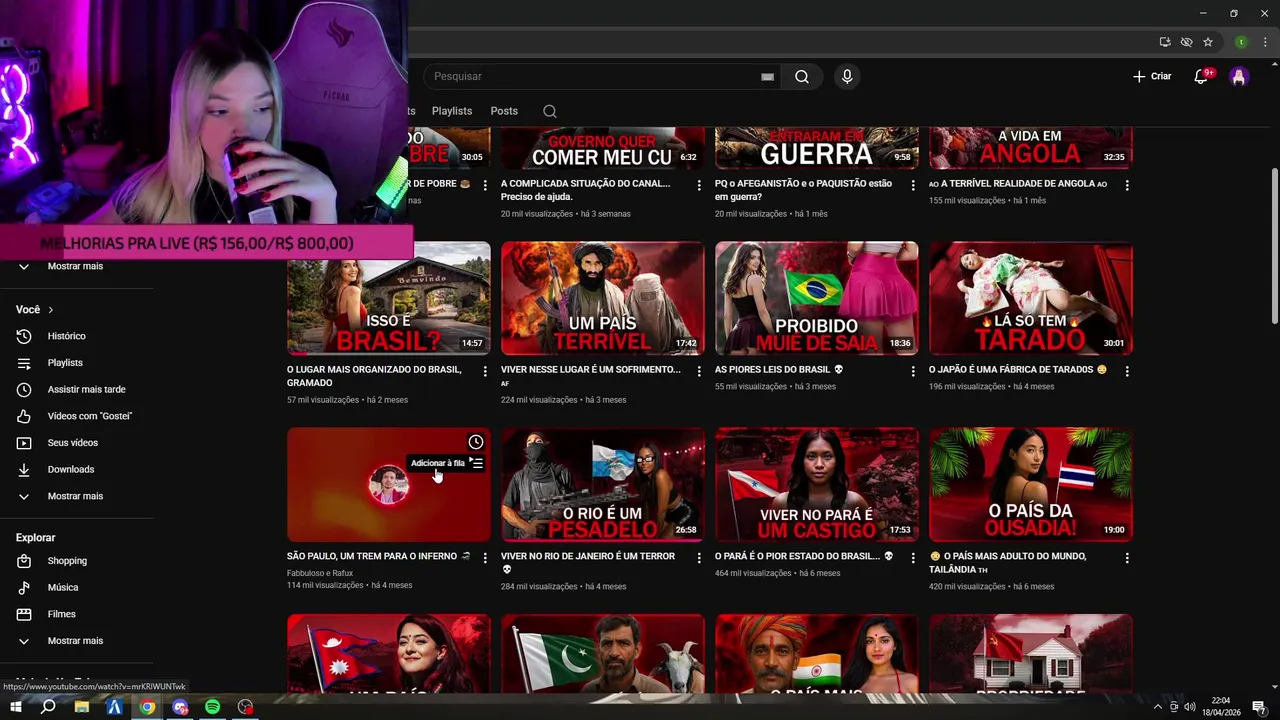Open Histórico in sidebar

tap(66, 336)
